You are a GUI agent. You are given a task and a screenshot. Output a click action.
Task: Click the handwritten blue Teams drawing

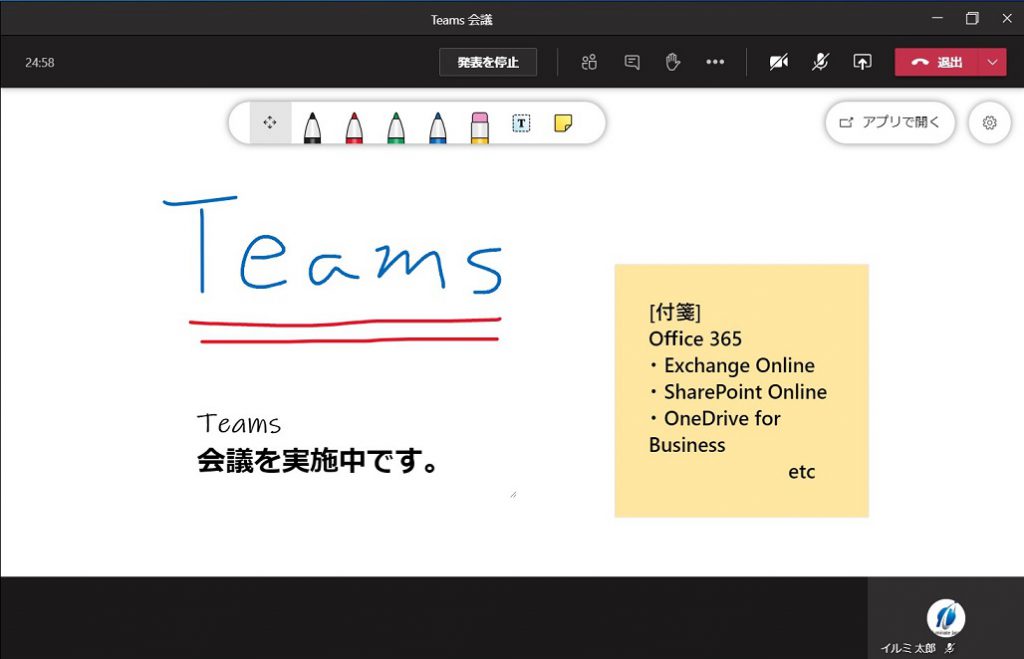click(333, 245)
